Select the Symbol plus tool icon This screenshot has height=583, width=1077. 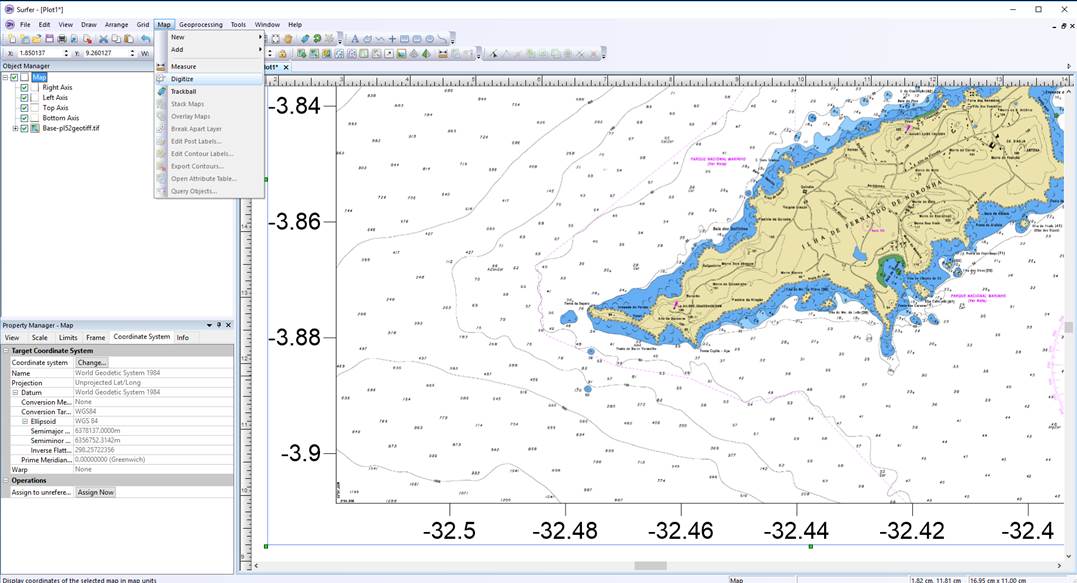point(392,39)
